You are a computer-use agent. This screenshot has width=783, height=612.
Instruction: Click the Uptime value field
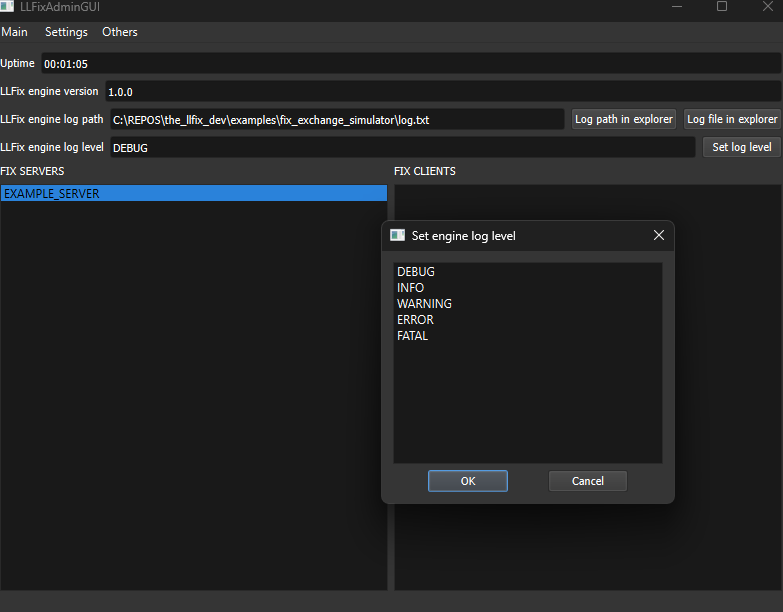pyautogui.click(x=410, y=63)
